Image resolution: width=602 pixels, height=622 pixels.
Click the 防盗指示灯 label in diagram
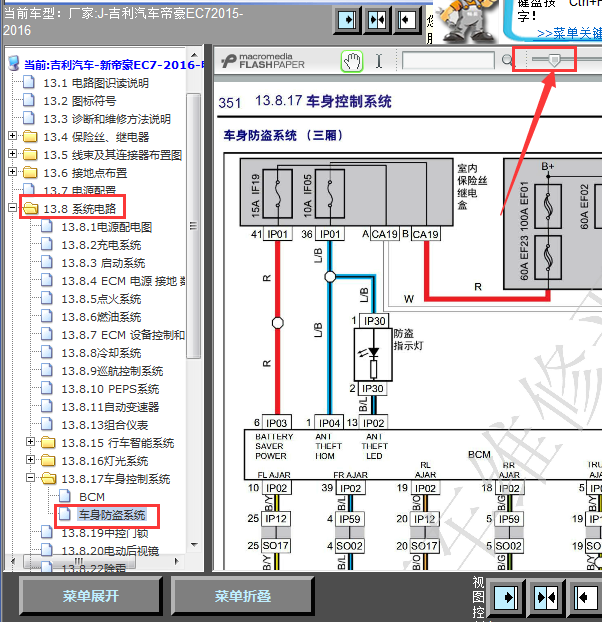click(x=408, y=339)
